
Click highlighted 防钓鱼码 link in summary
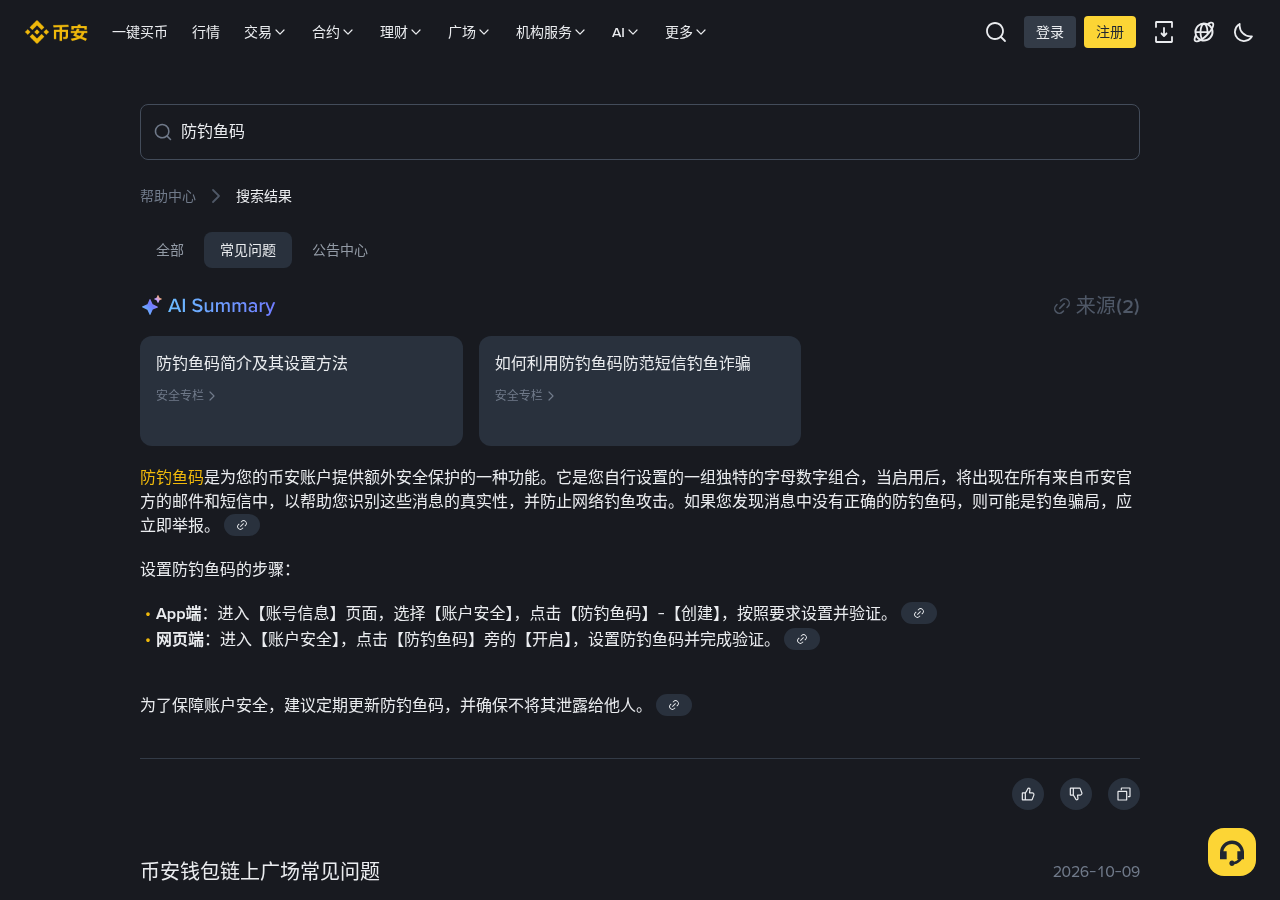[x=172, y=477]
